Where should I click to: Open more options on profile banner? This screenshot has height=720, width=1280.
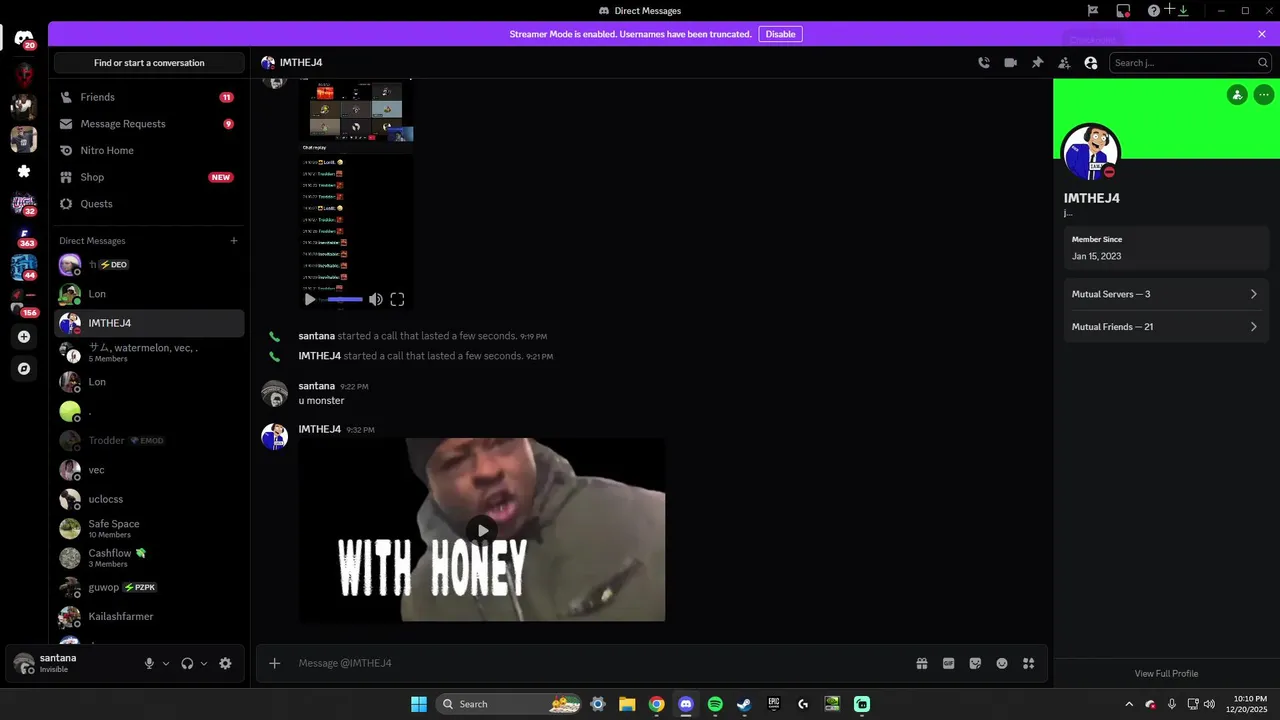click(1264, 95)
